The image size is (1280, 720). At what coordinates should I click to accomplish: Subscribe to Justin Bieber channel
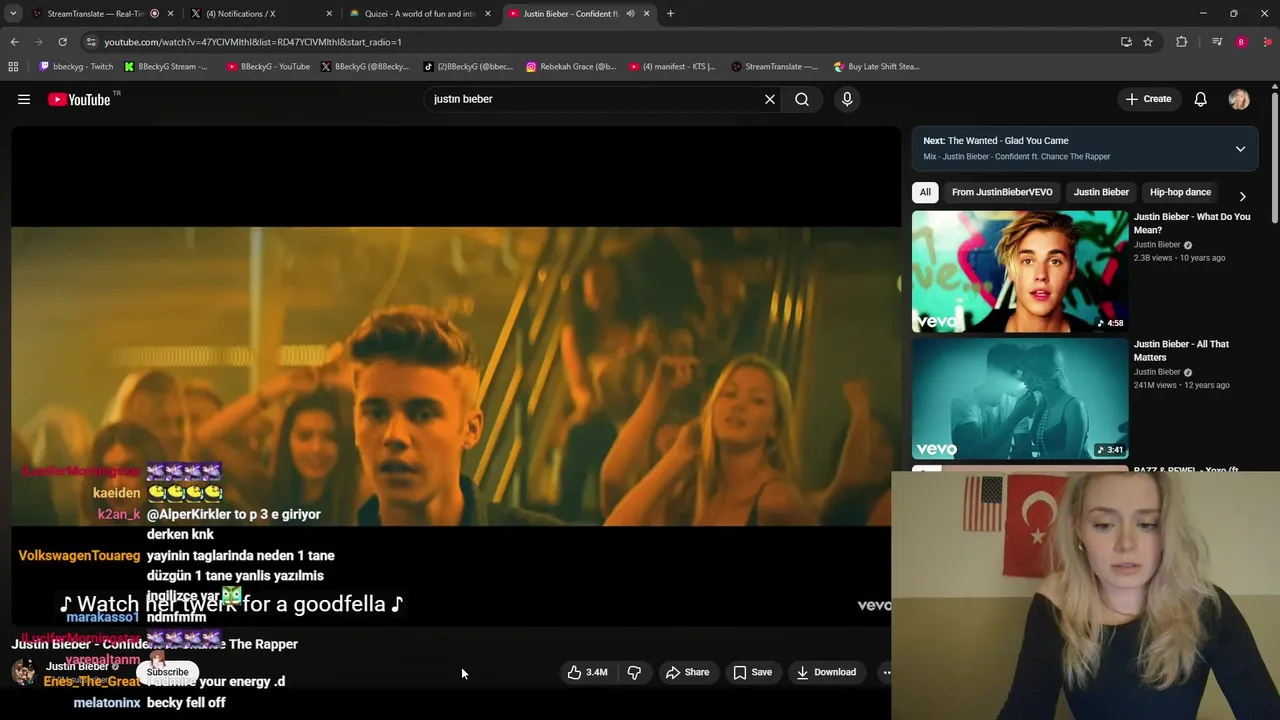tap(168, 672)
